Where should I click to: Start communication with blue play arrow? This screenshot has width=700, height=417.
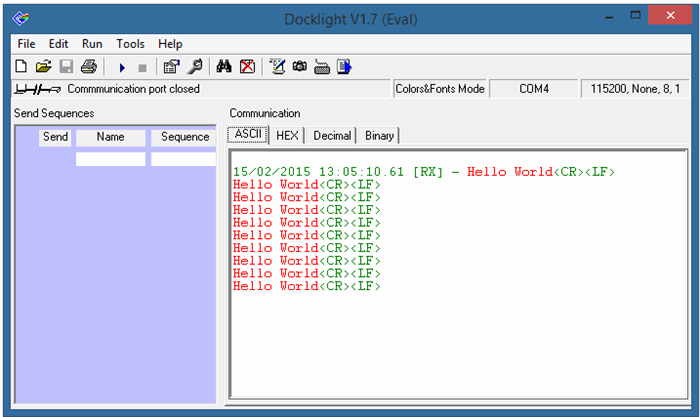coord(121,67)
